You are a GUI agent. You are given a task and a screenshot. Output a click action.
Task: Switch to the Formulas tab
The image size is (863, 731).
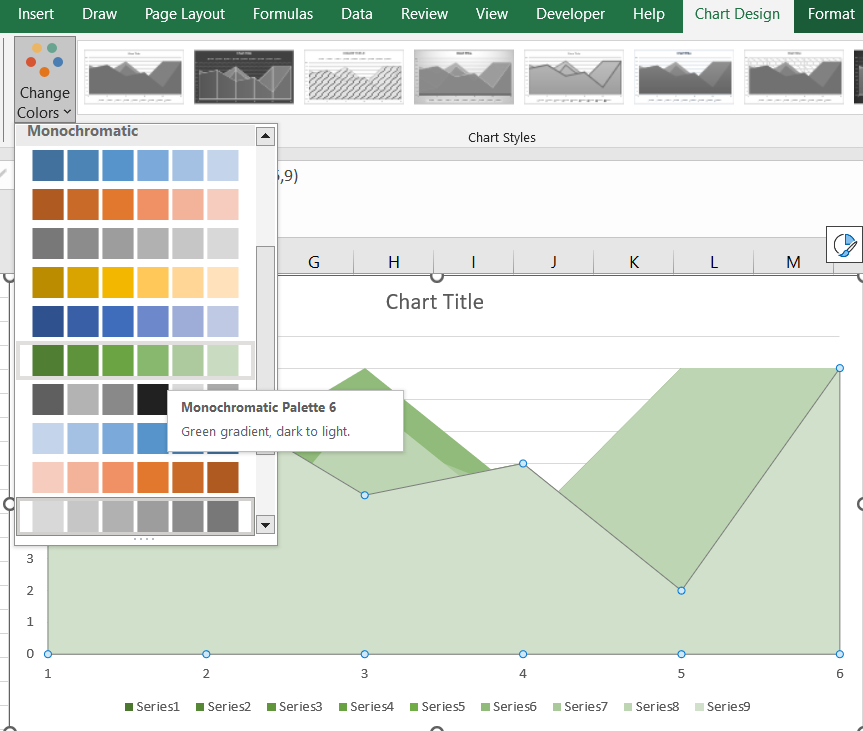(x=283, y=14)
